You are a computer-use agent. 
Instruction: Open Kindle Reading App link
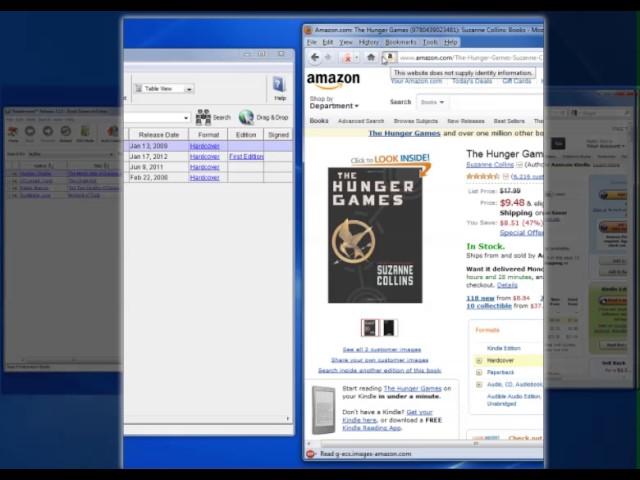[x=371, y=428]
